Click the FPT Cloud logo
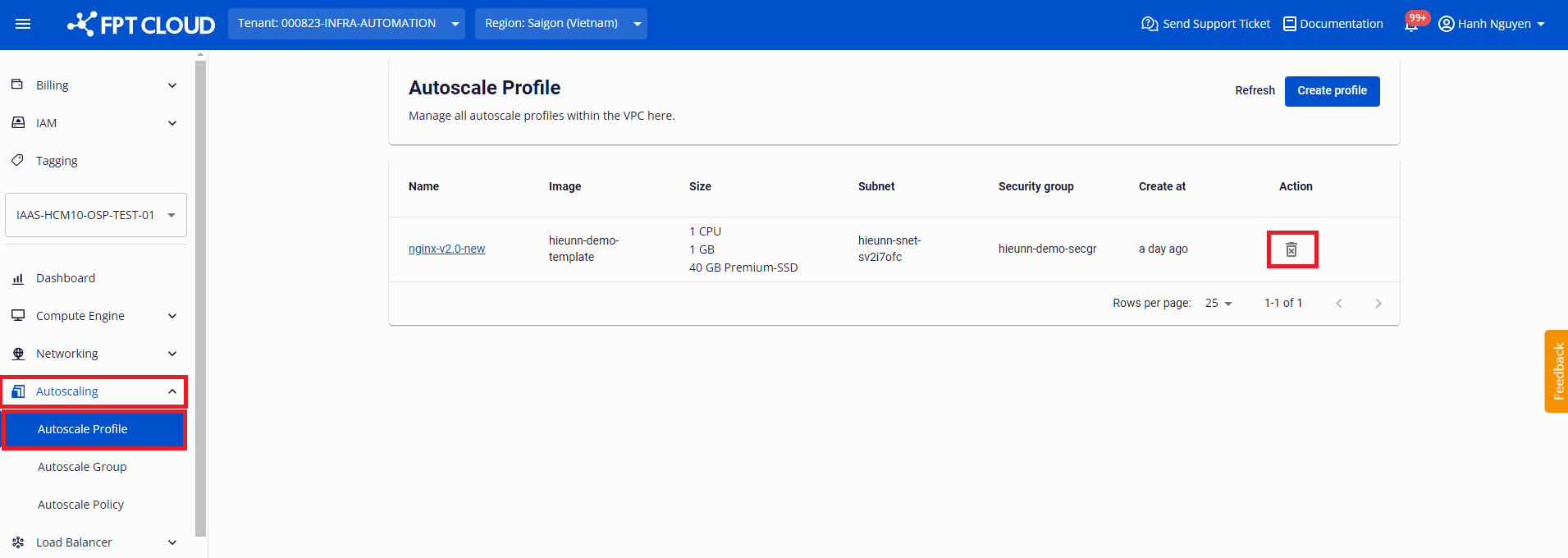 tap(141, 25)
